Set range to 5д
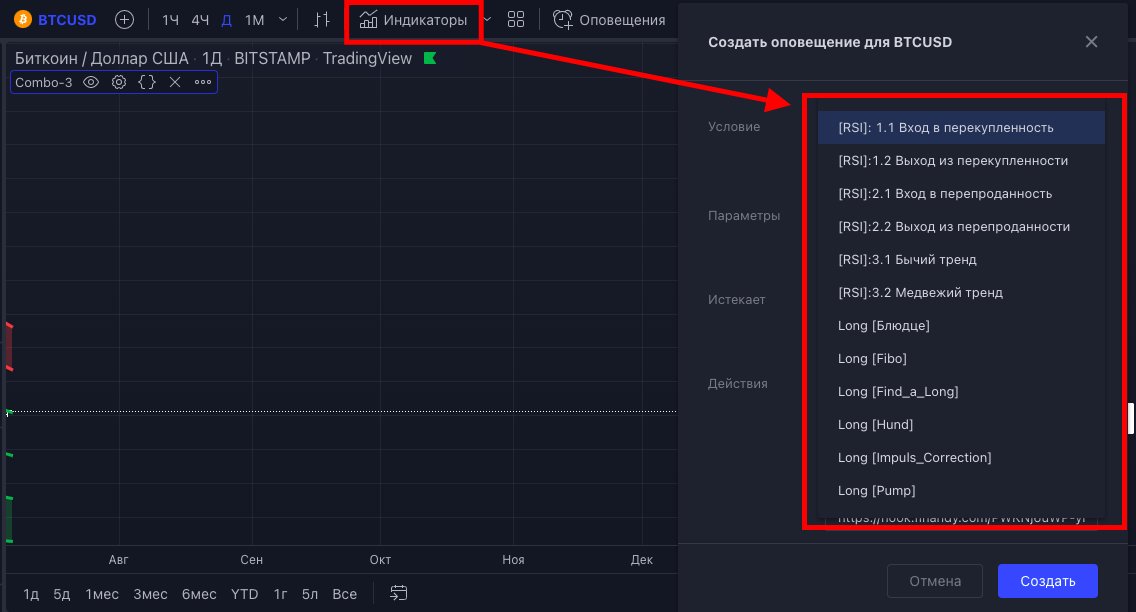The width and height of the screenshot is (1136, 612). coord(62,594)
